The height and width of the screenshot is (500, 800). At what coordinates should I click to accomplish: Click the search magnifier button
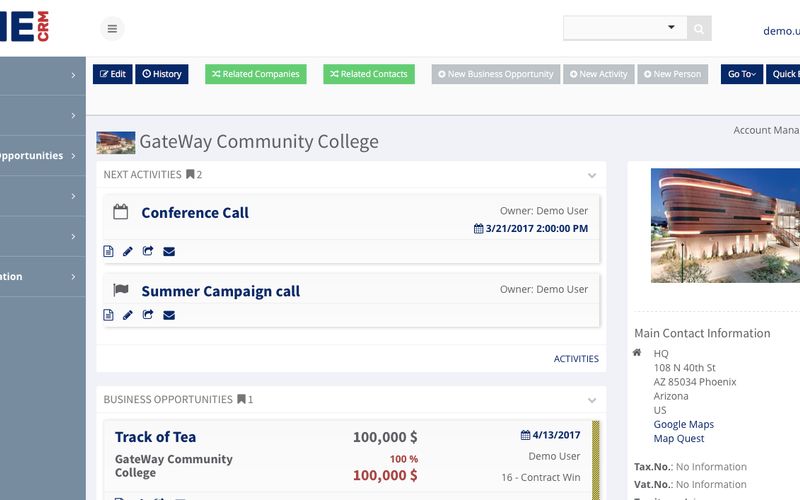tap(699, 29)
